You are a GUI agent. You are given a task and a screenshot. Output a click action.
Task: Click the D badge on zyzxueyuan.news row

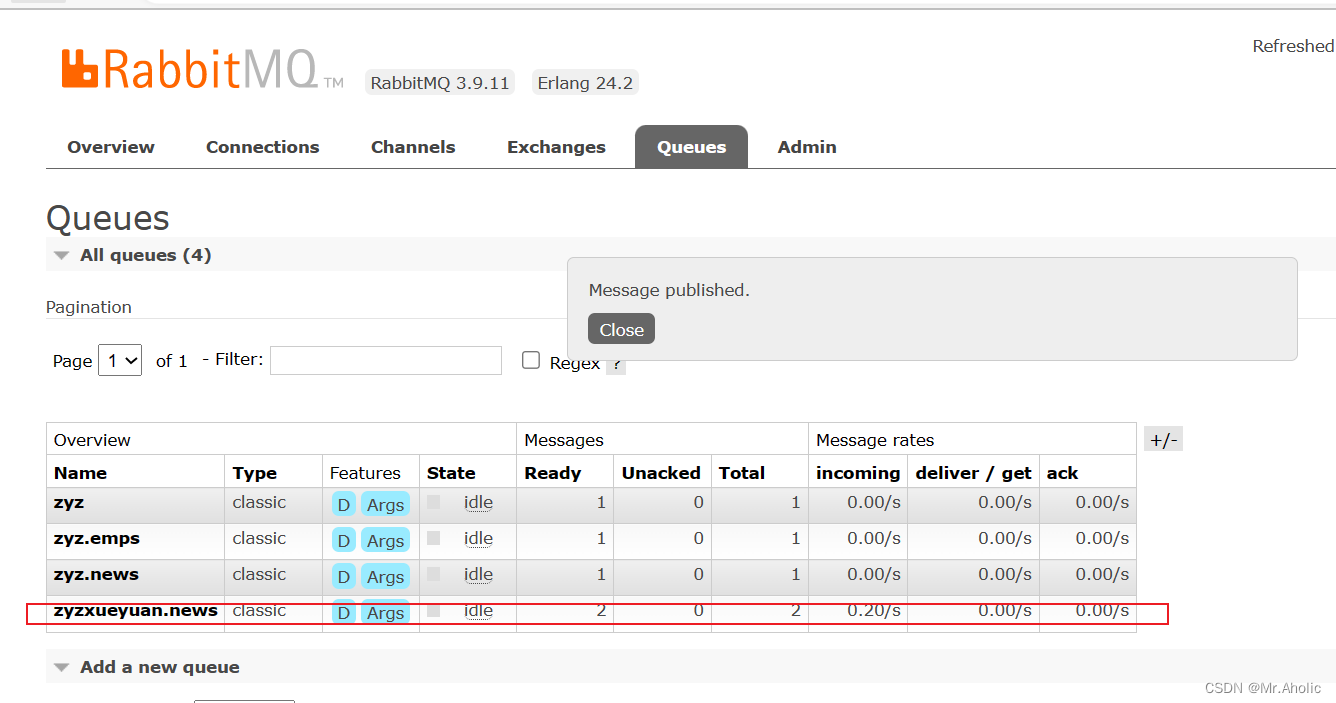point(343,612)
